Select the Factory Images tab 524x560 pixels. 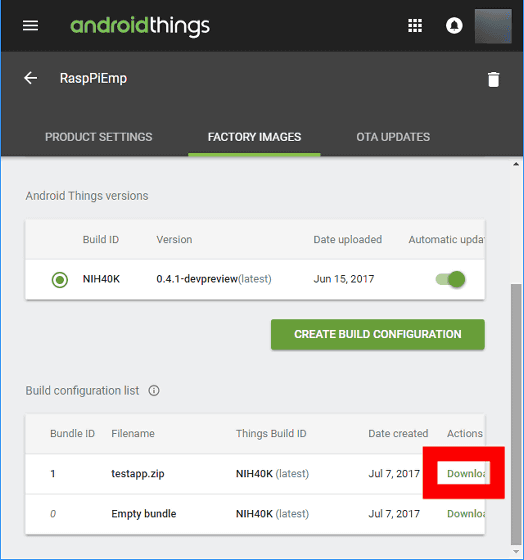click(x=254, y=137)
